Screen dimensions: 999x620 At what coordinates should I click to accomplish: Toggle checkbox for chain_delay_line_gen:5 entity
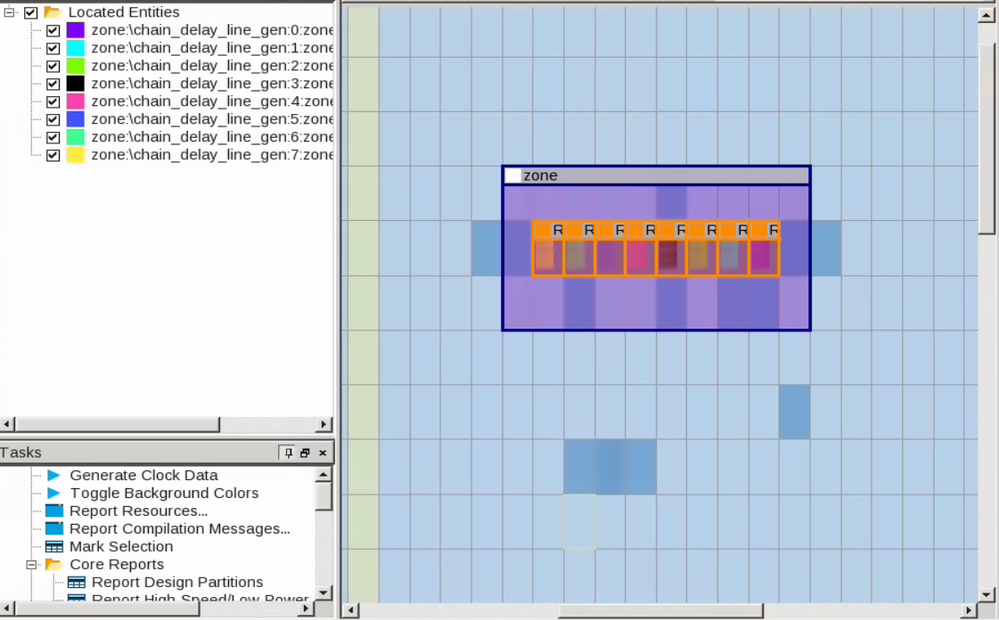[x=54, y=119]
